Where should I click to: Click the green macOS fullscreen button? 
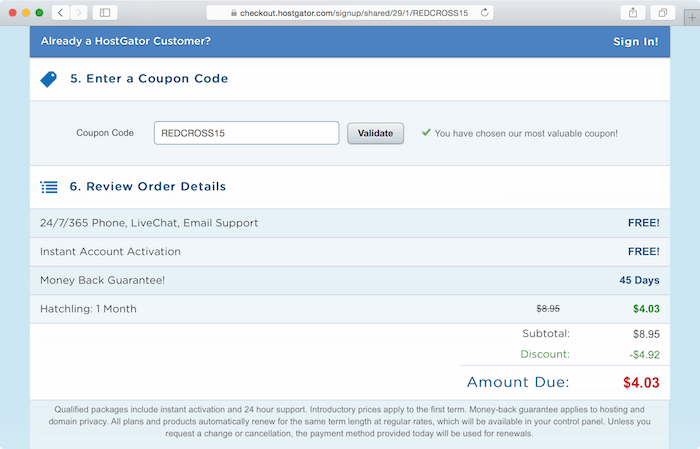[39, 12]
